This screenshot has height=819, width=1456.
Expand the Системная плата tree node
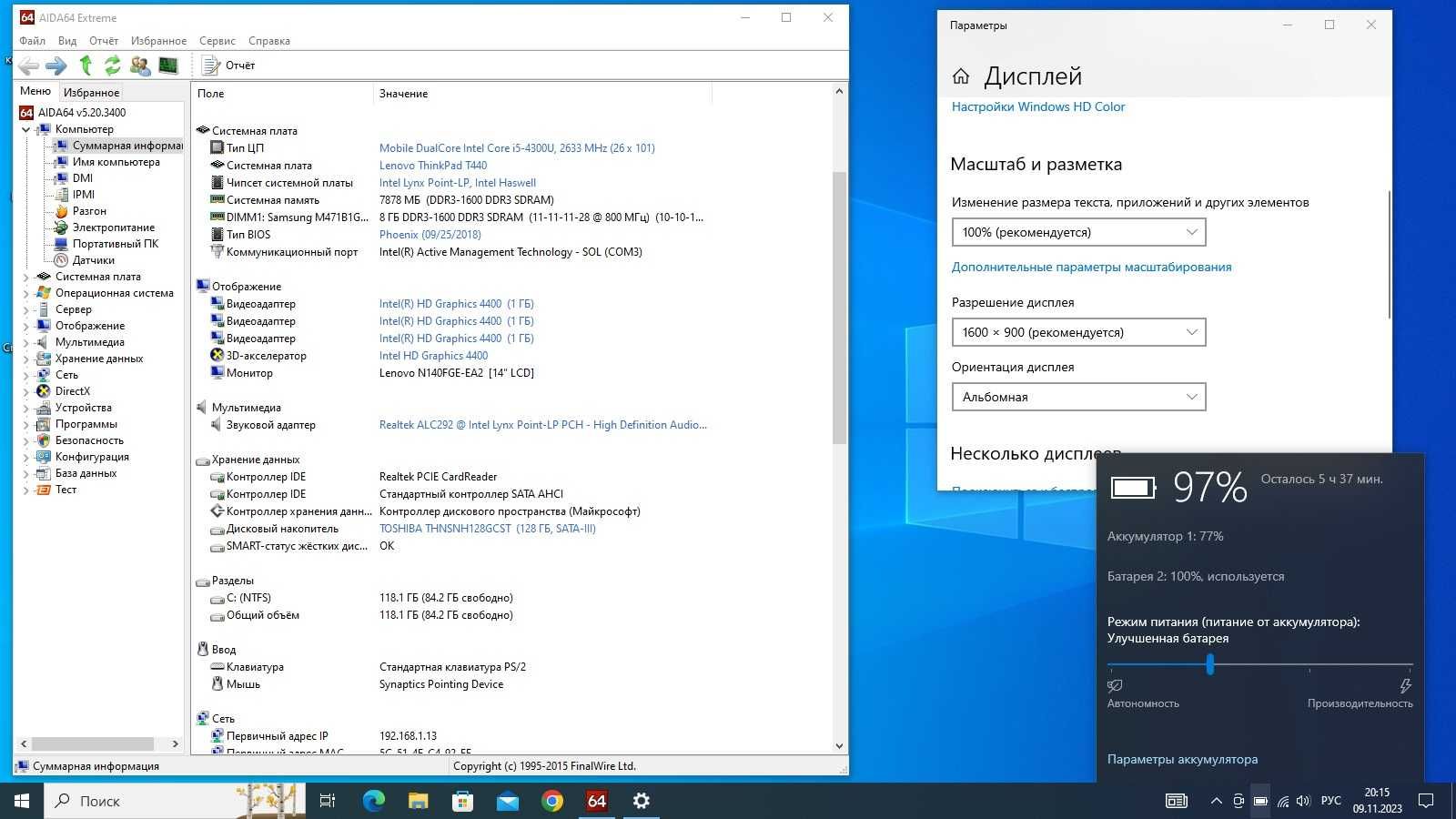pyautogui.click(x=25, y=277)
